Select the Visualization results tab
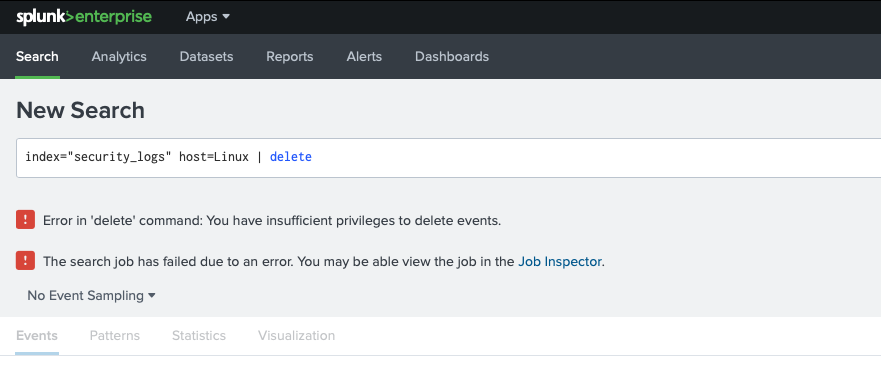Screen dimensions: 881x382 click(x=297, y=335)
